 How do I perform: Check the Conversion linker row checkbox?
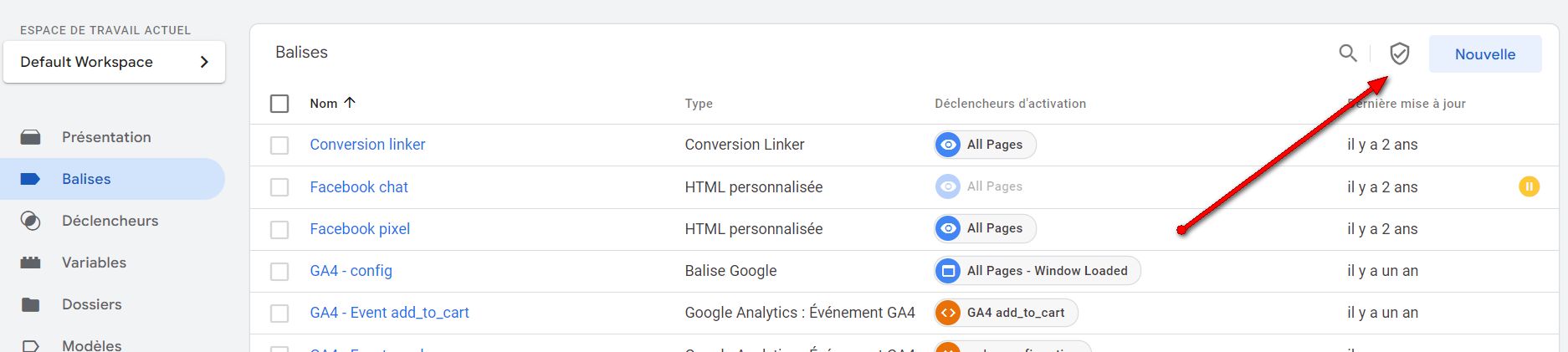[279, 145]
